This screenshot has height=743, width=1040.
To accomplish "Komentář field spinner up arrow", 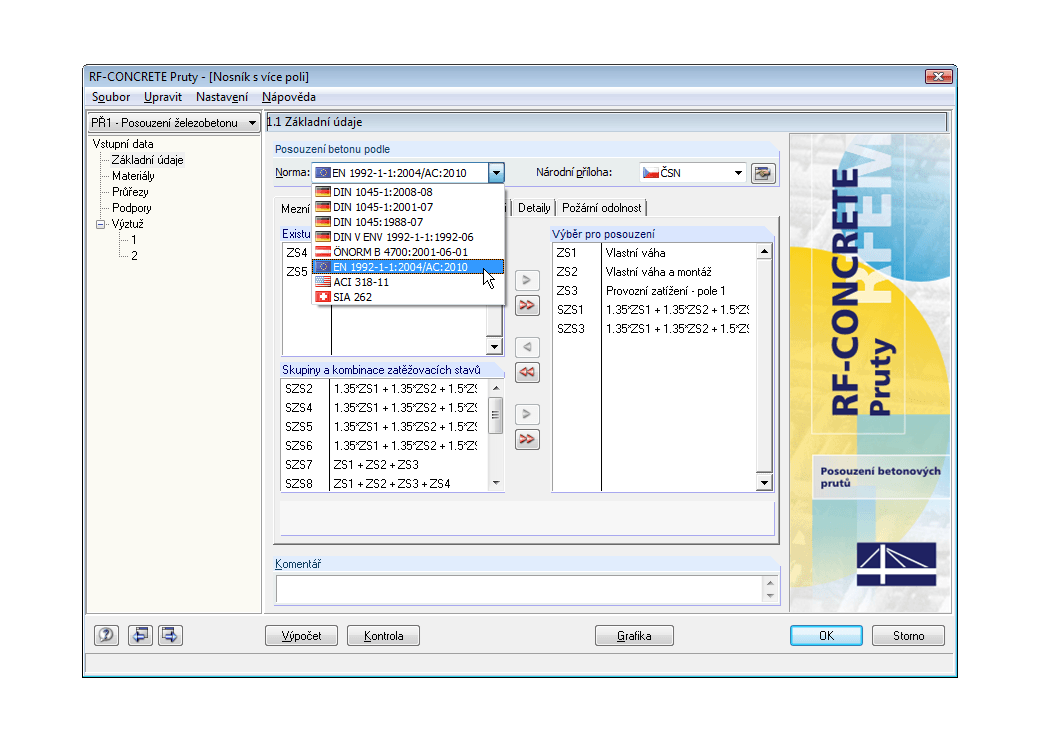I will coord(770,583).
